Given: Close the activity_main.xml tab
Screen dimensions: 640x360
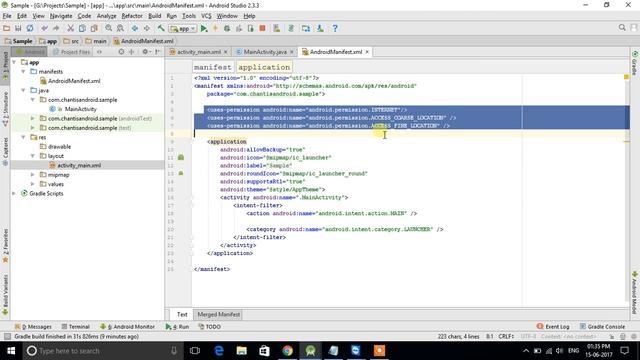Looking at the screenshot, I should click(225, 52).
